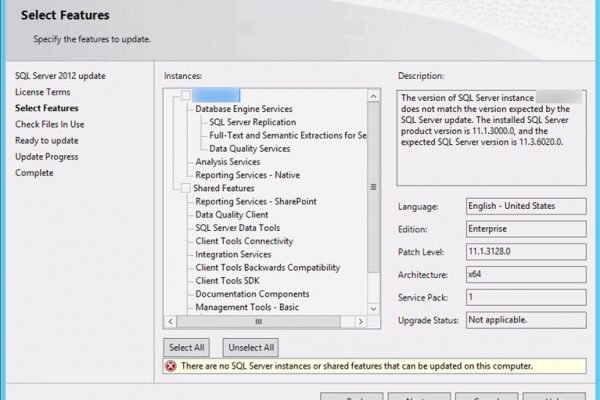Click the Upgrade Status field Not applicable
The width and height of the screenshot is (600, 400).
click(x=526, y=320)
